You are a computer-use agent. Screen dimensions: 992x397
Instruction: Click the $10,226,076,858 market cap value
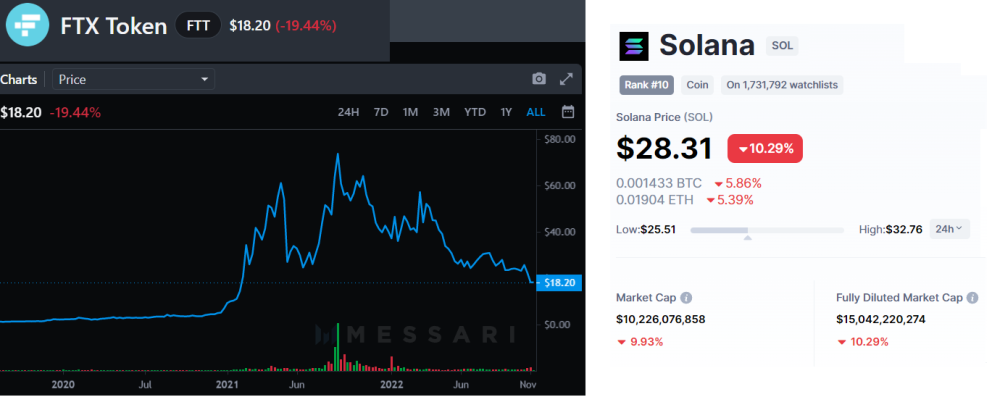click(x=660, y=319)
